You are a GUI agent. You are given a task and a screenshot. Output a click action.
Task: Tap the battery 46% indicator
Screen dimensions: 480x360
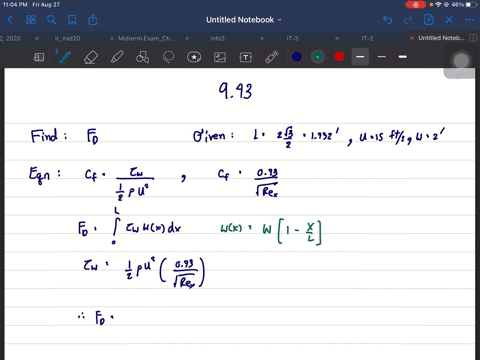464,5
